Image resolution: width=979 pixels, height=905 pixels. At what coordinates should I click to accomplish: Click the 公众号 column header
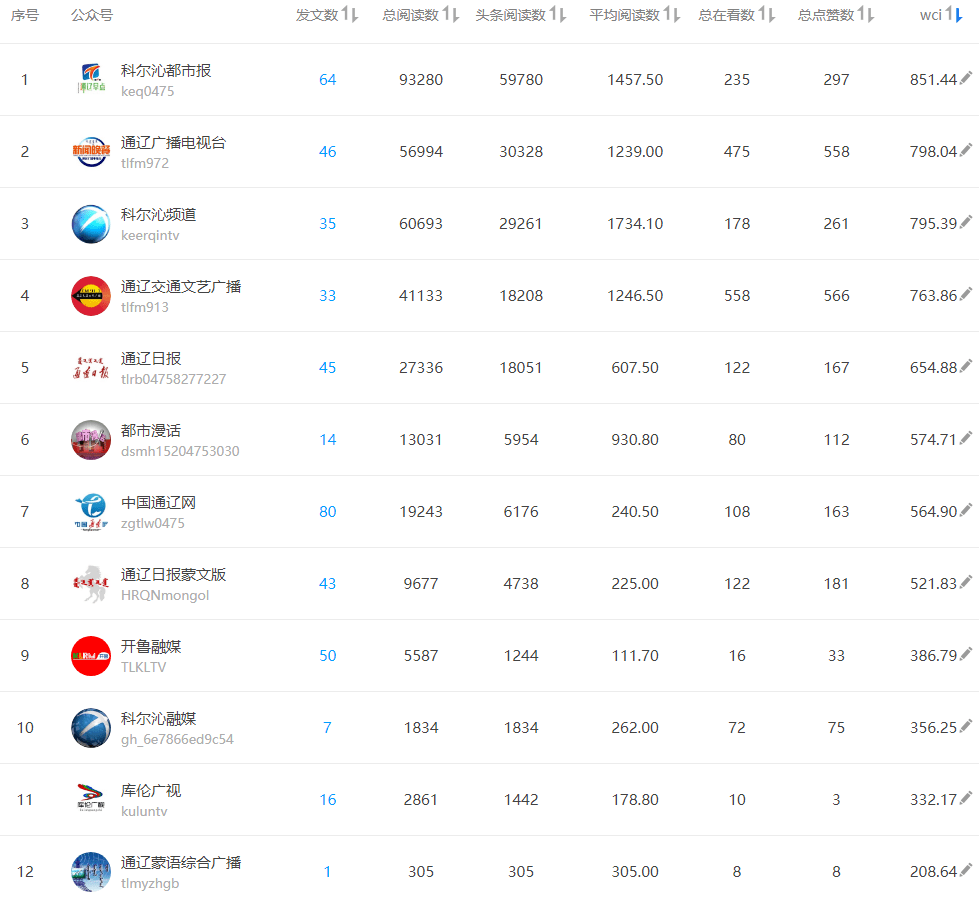[92, 15]
